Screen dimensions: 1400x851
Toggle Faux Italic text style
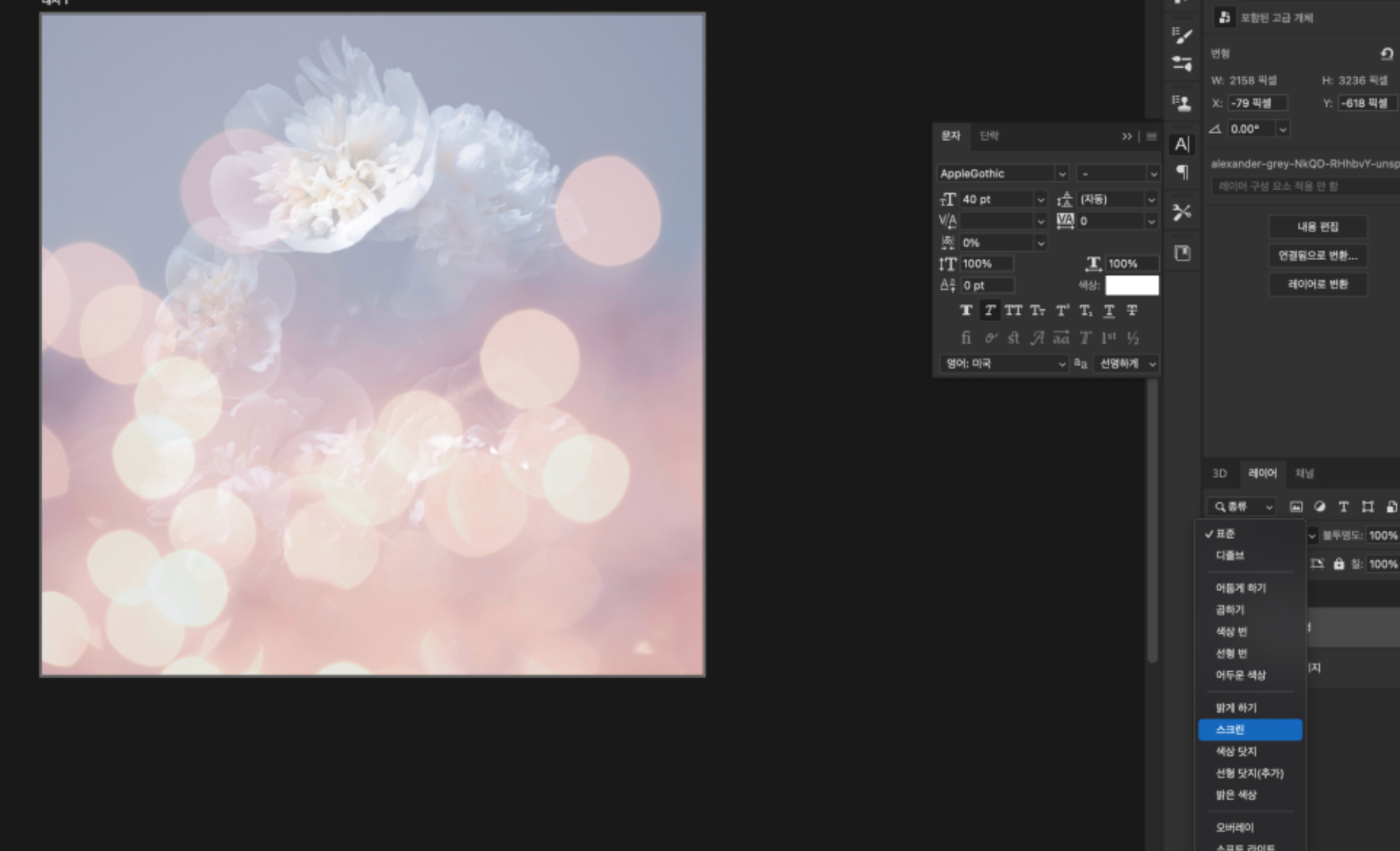(989, 311)
